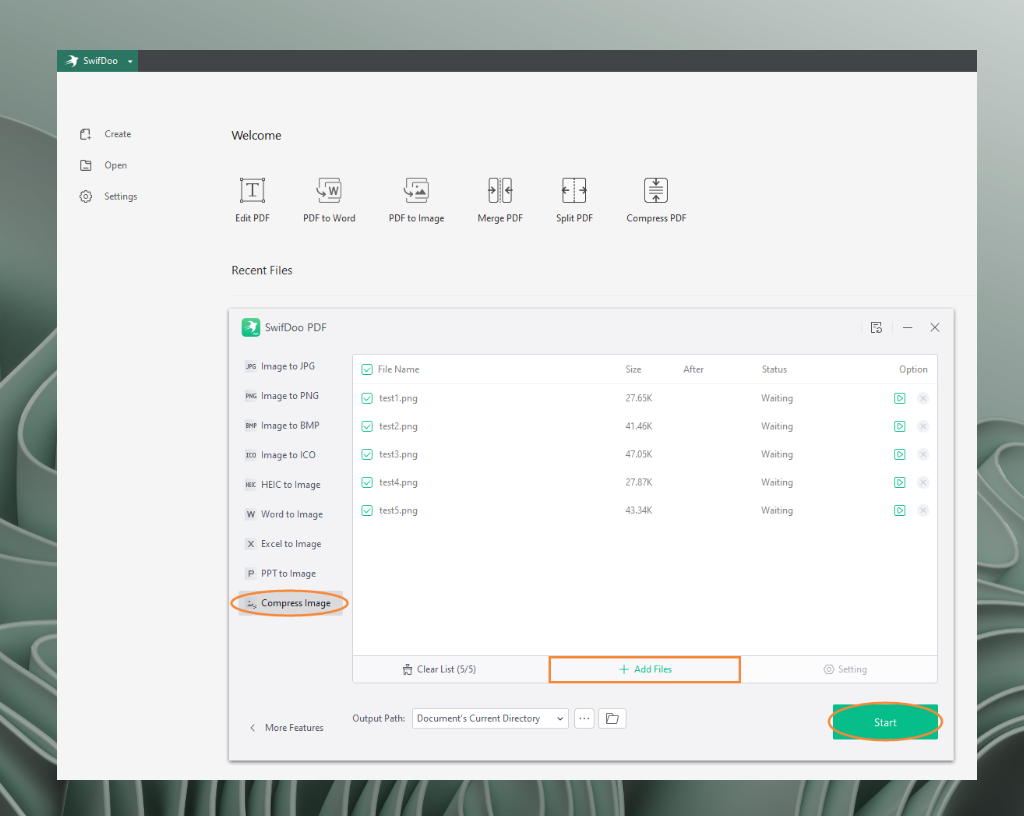Expand the SwifDoo title menu dropdown

[x=130, y=61]
